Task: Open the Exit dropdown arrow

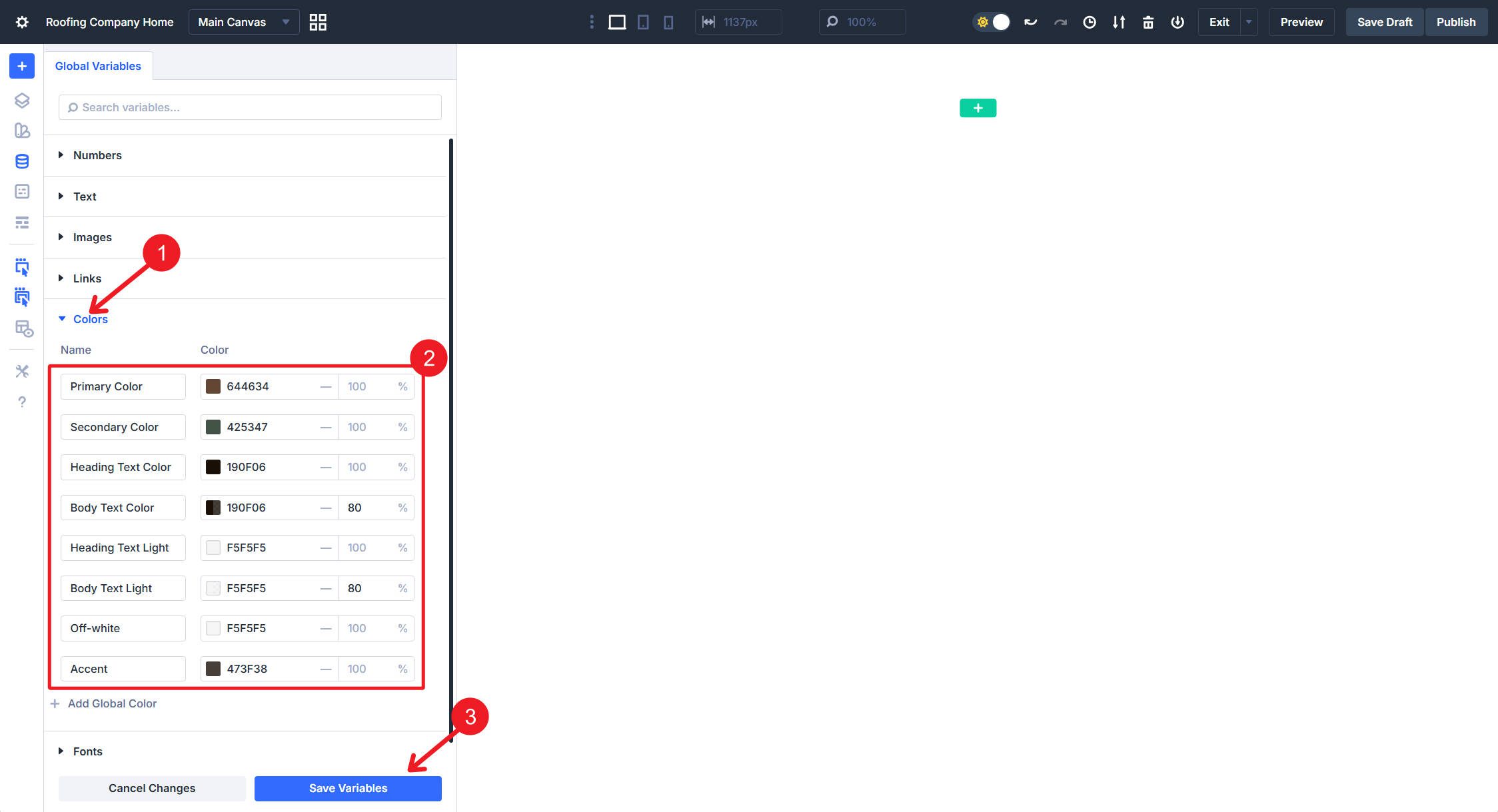Action: [x=1247, y=22]
